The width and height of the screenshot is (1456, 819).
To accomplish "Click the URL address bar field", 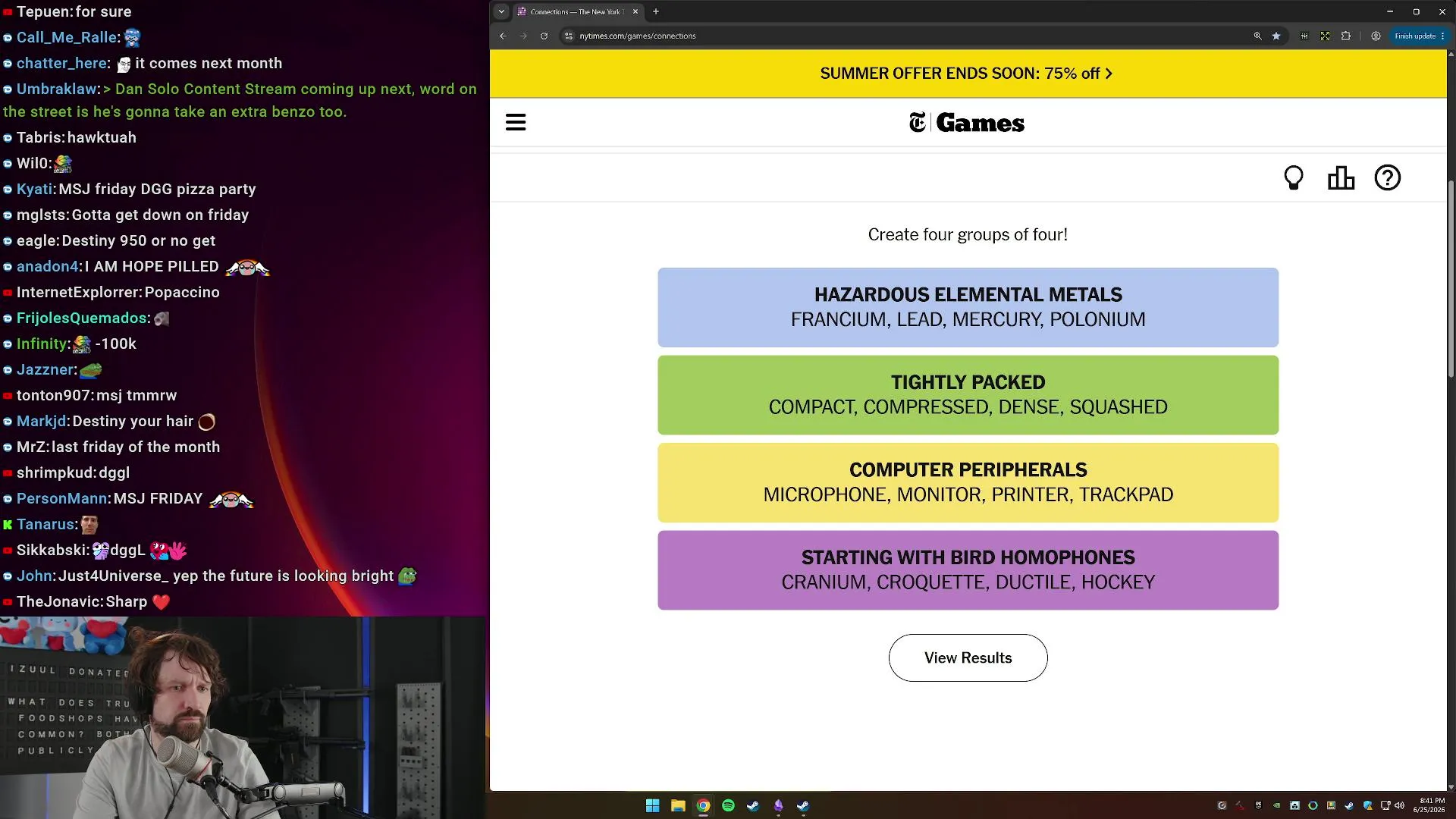I will [910, 36].
